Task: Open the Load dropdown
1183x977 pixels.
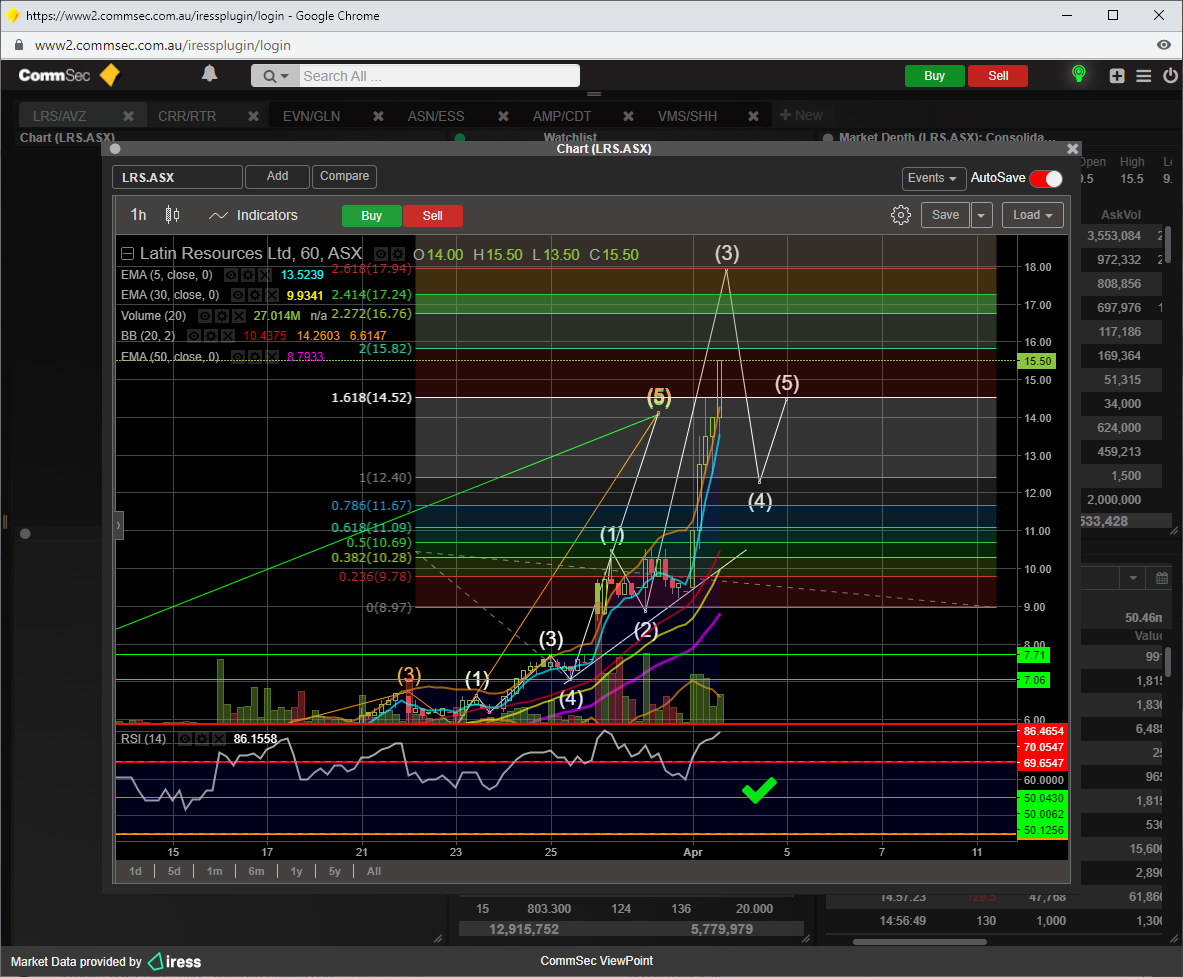Action: click(x=1033, y=215)
